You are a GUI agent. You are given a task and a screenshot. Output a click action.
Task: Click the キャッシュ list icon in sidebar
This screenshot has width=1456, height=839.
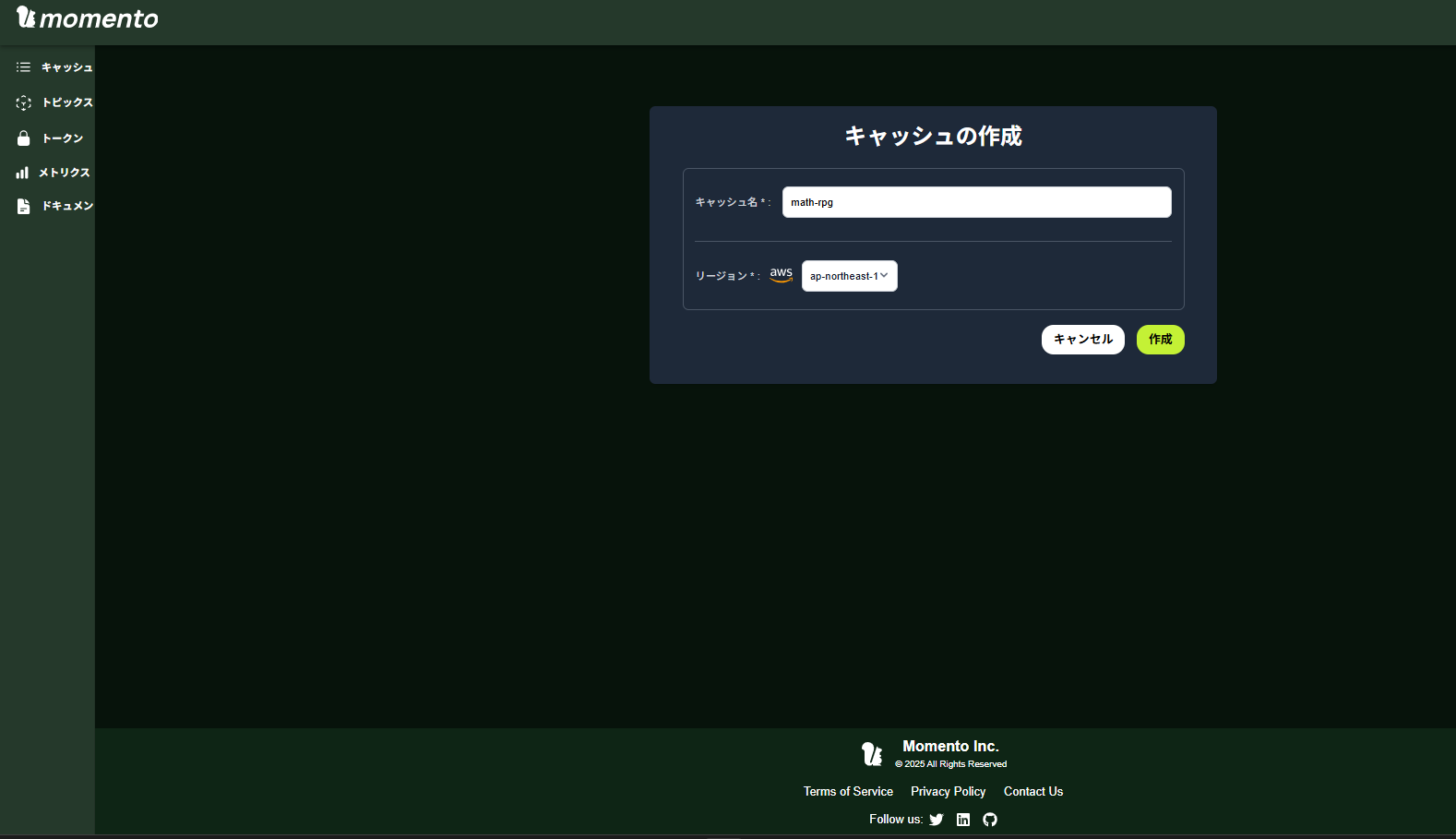[x=23, y=67]
